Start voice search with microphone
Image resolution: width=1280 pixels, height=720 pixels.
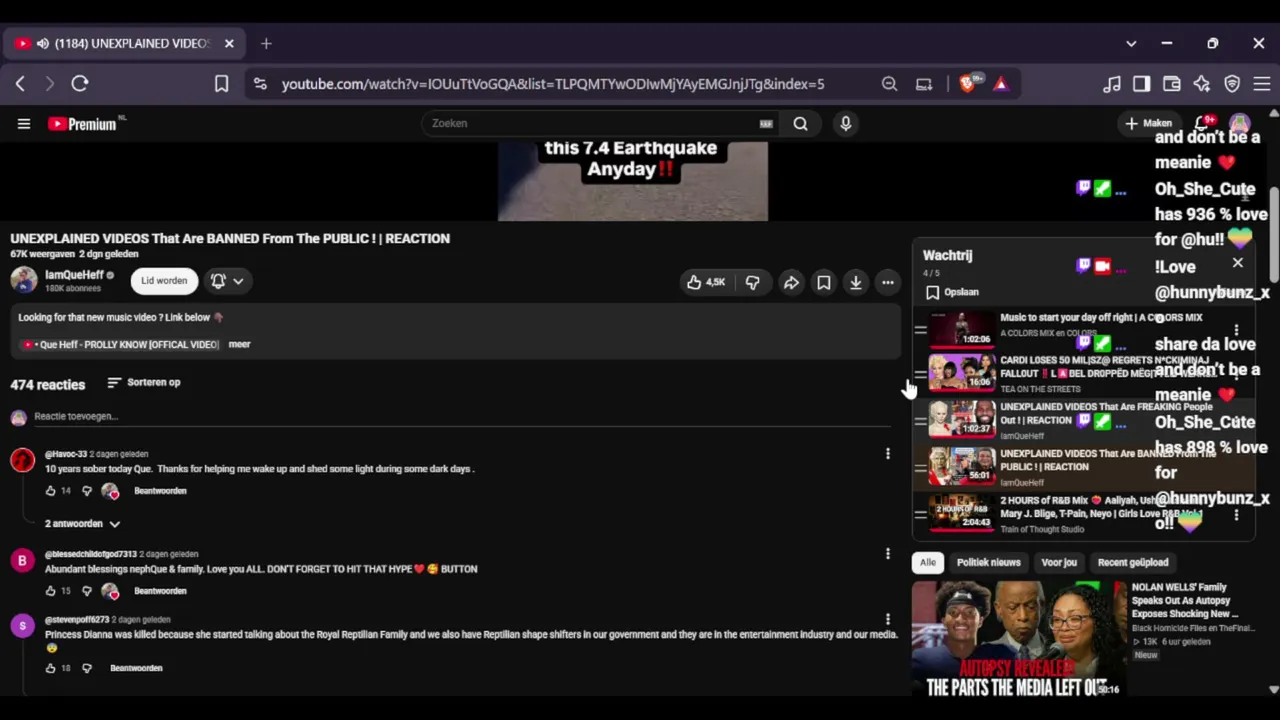click(x=846, y=123)
